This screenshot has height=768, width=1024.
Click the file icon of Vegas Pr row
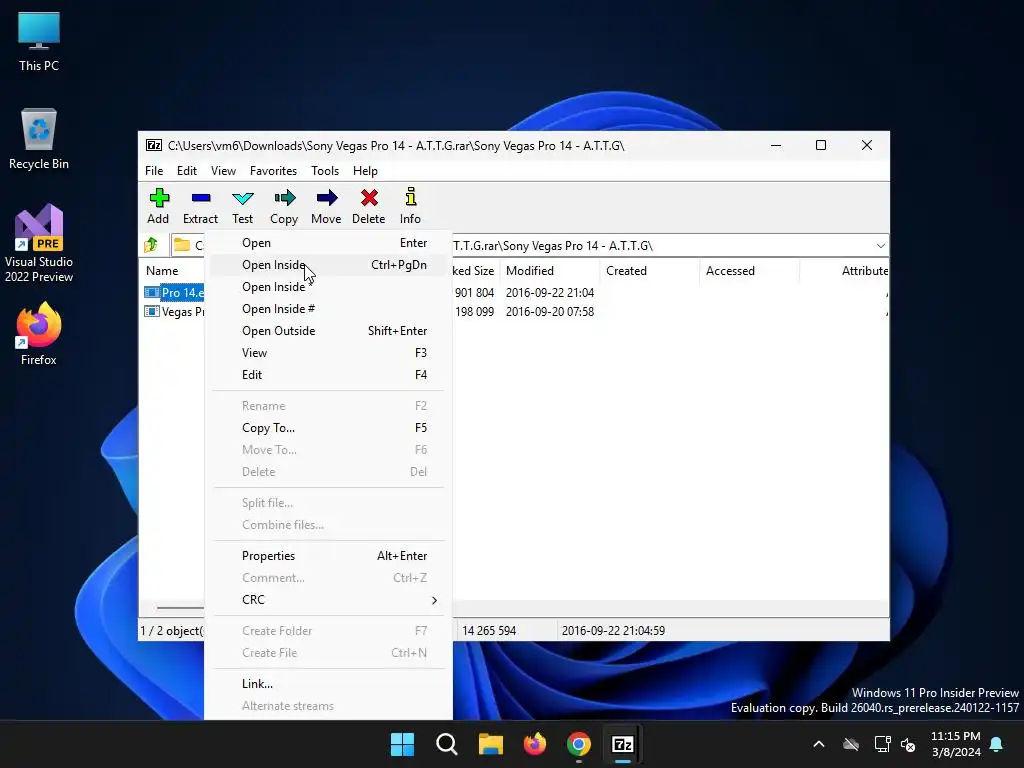tap(152, 312)
